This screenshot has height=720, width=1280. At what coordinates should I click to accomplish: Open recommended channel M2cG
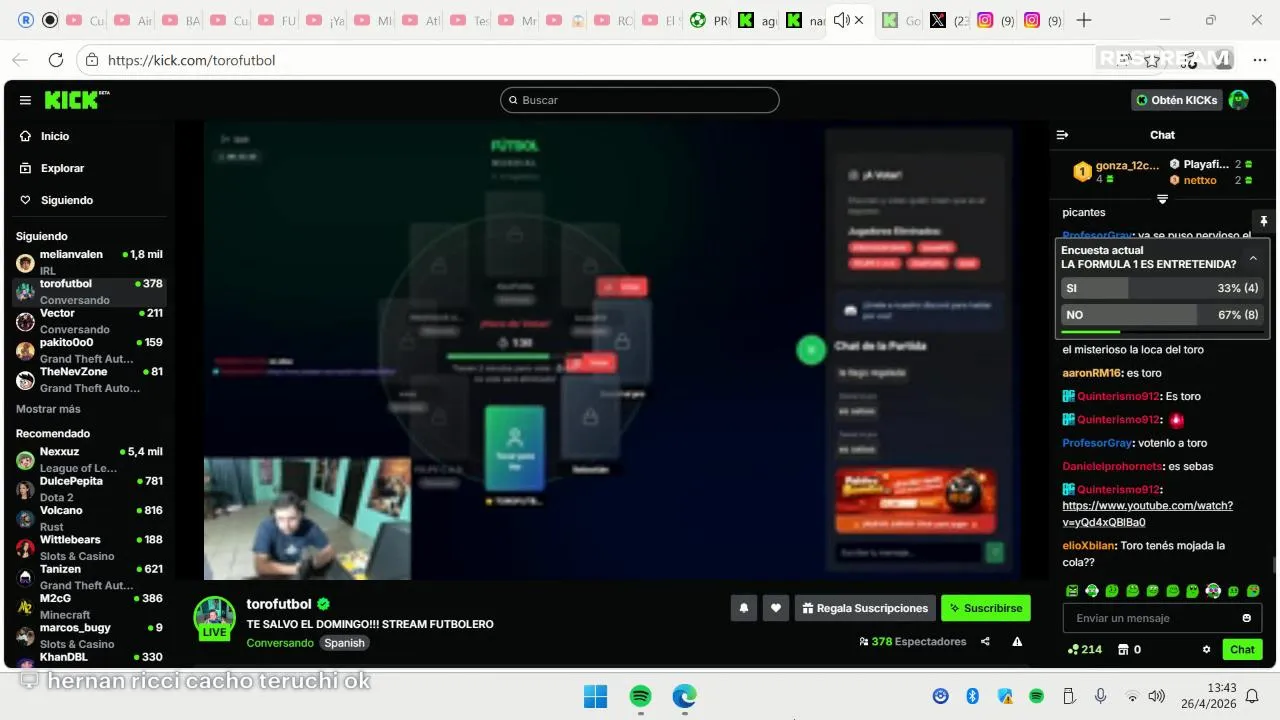click(89, 606)
